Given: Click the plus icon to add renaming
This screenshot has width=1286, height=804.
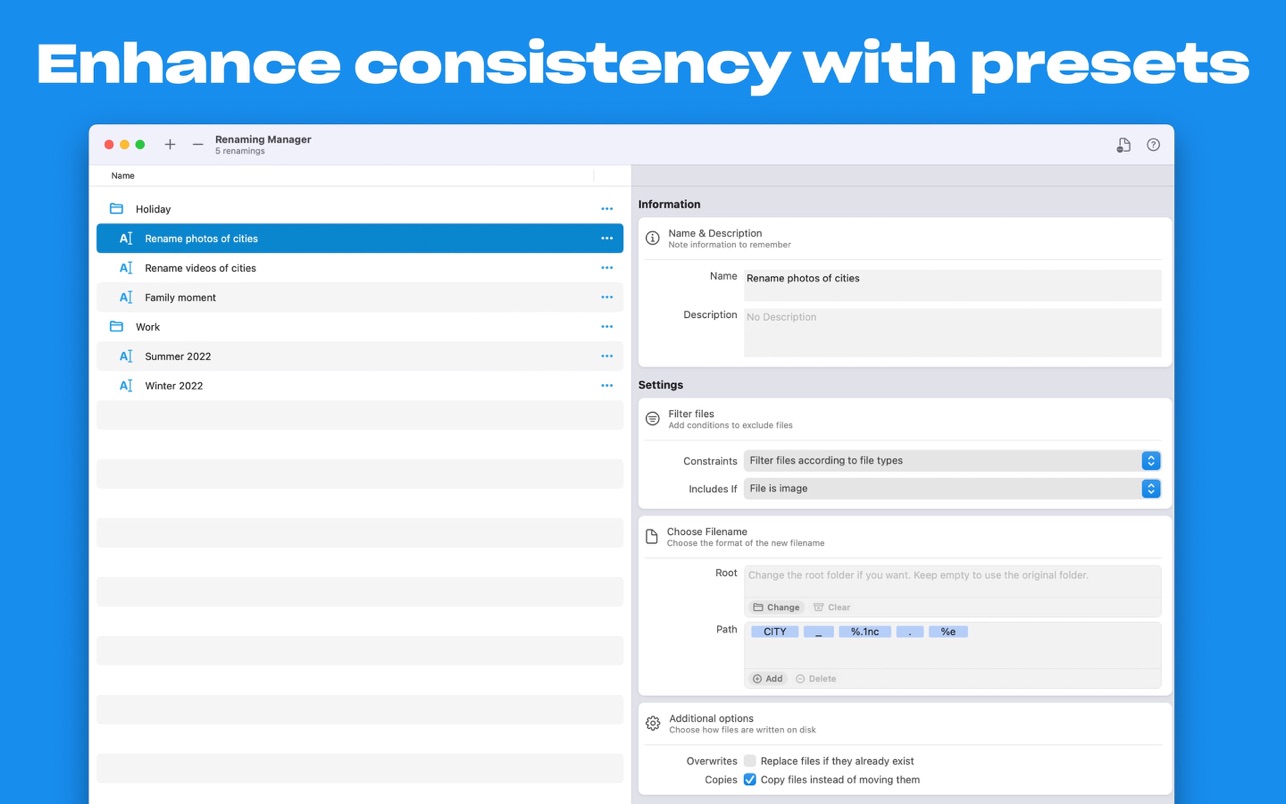Looking at the screenshot, I should (170, 145).
